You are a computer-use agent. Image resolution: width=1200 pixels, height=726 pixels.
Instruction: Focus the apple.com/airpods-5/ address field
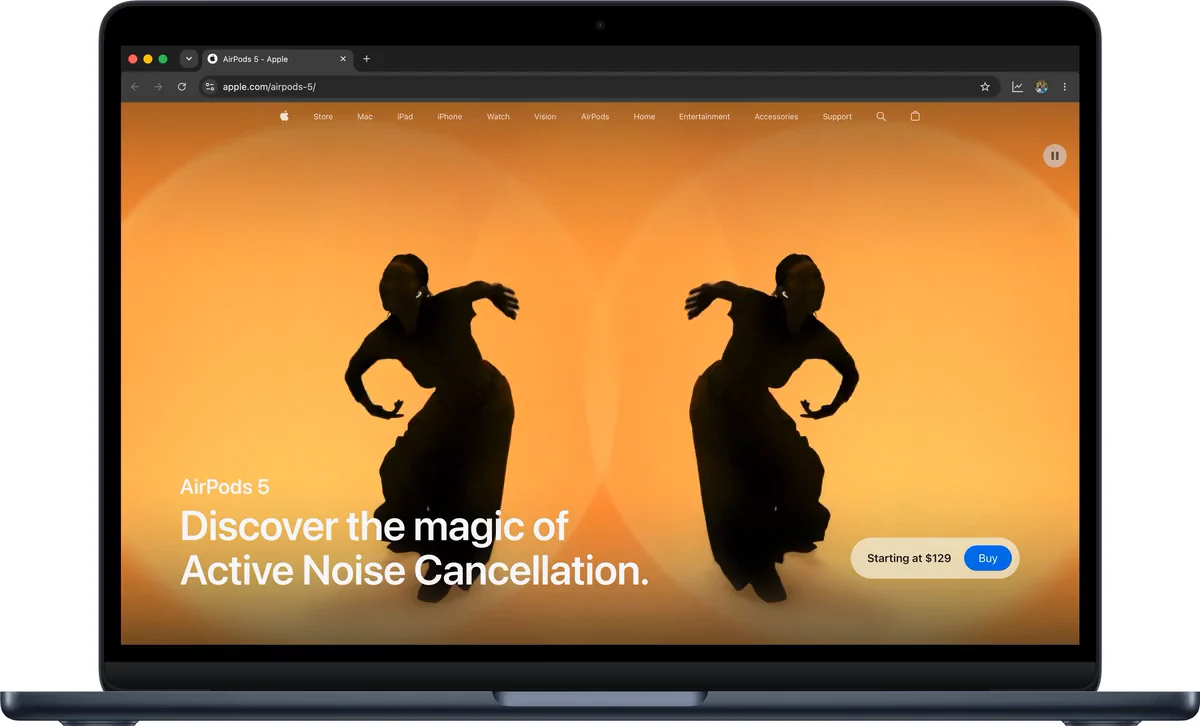click(598, 87)
